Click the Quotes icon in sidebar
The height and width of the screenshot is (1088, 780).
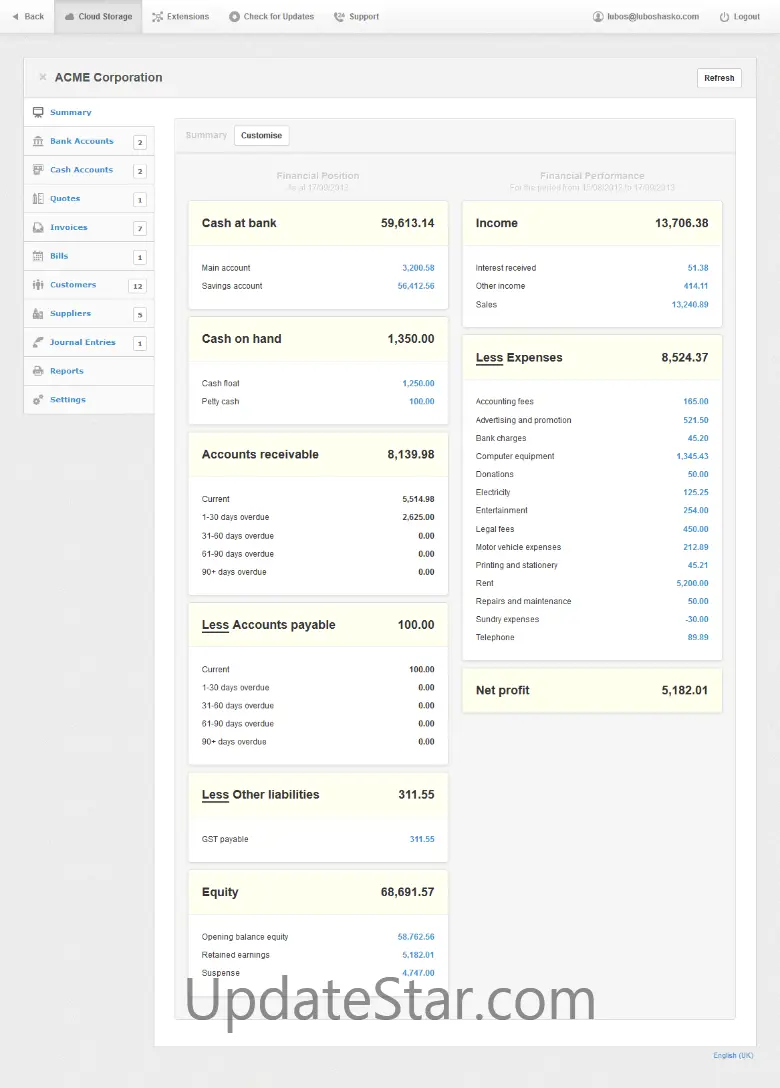(38, 198)
